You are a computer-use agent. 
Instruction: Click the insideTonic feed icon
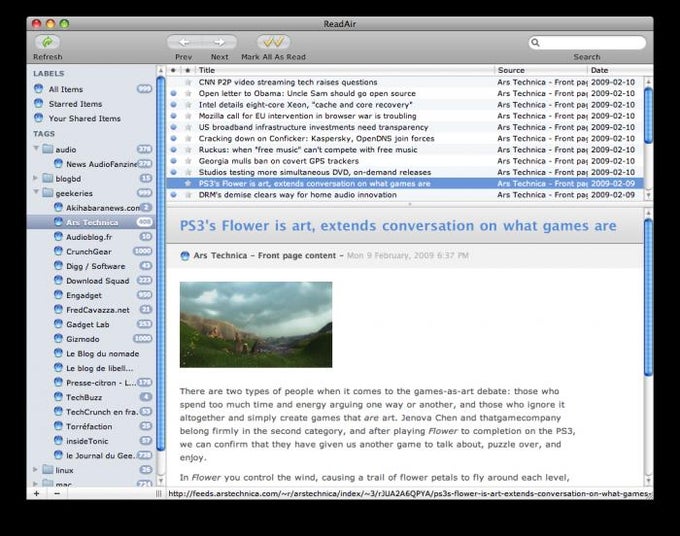pyautogui.click(x=59, y=441)
